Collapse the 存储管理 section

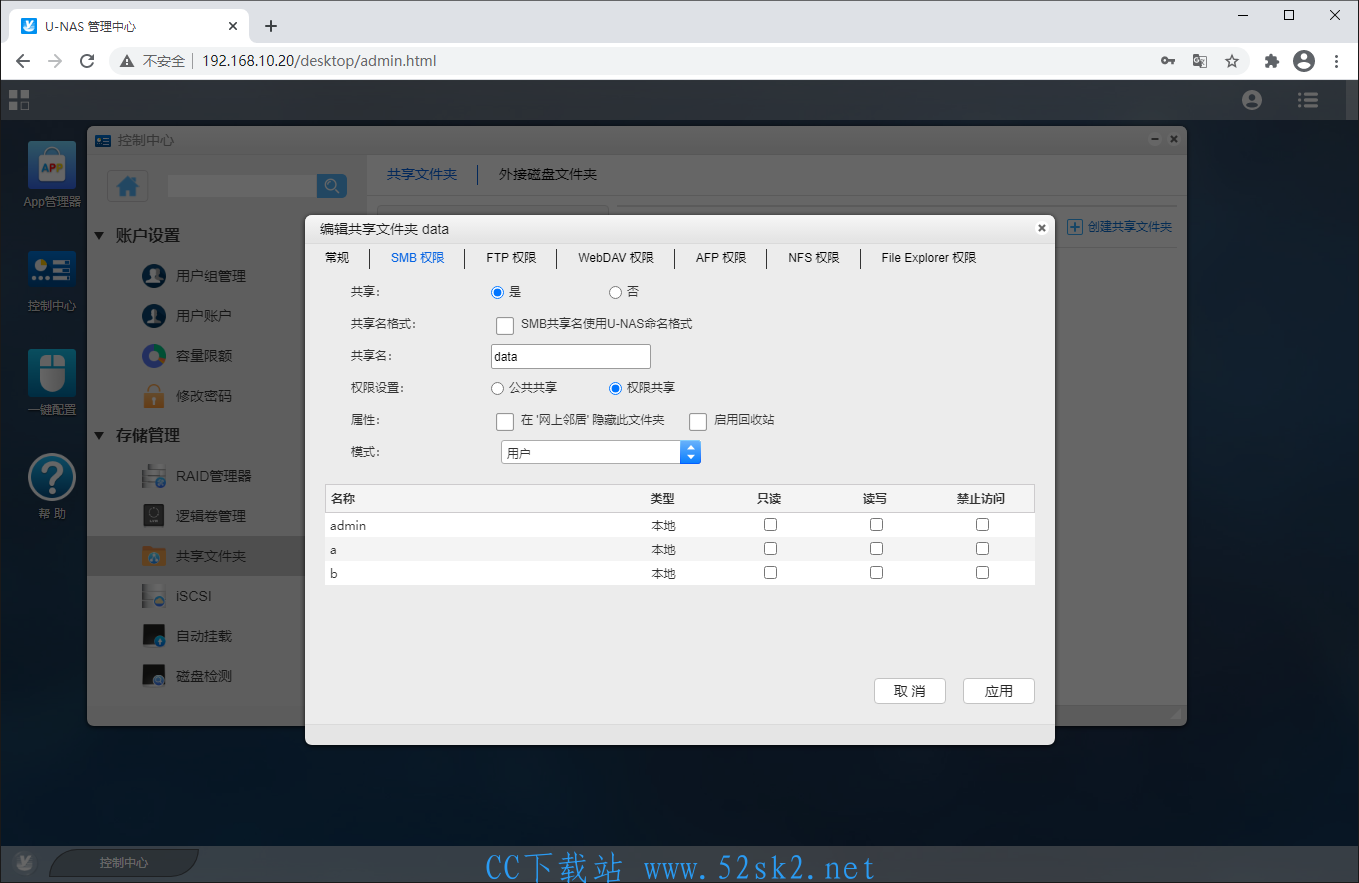click(x=99, y=436)
